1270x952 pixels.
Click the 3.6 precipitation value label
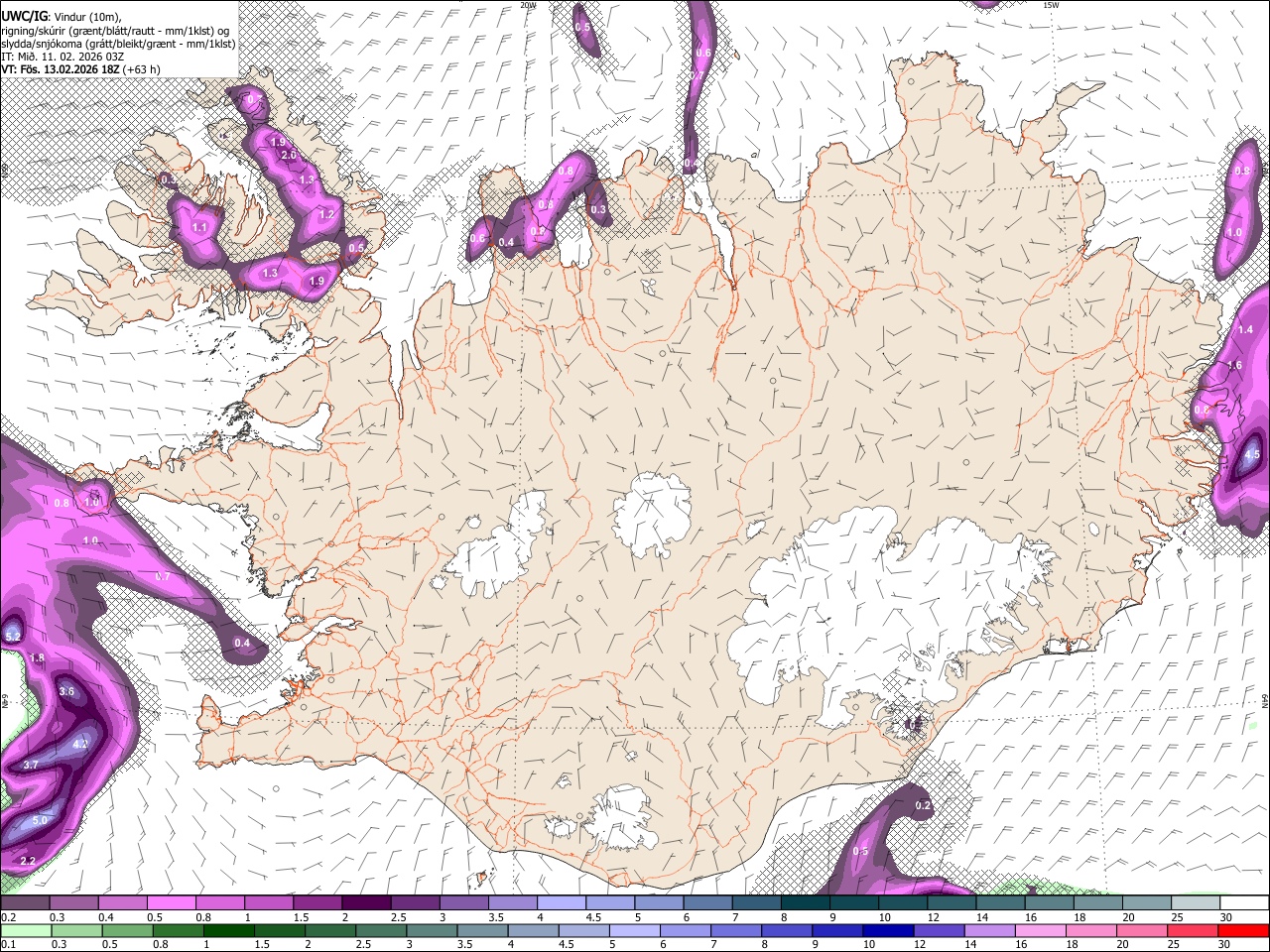point(66,691)
